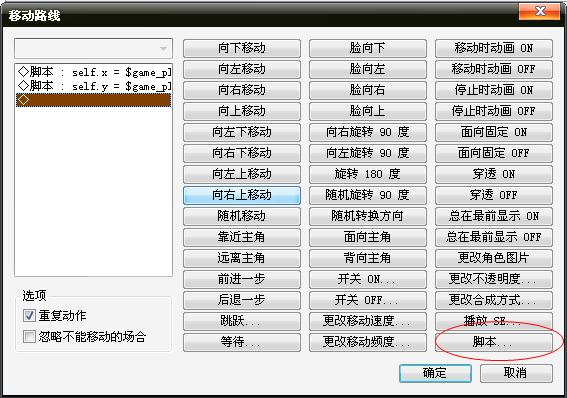Viewport: 567px width, 398px height.
Task: Choose 后退一步
Action: coord(242,300)
